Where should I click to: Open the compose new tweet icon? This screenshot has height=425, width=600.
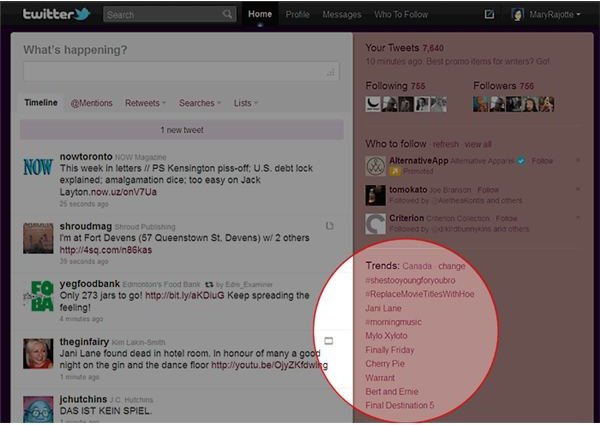pos(489,15)
